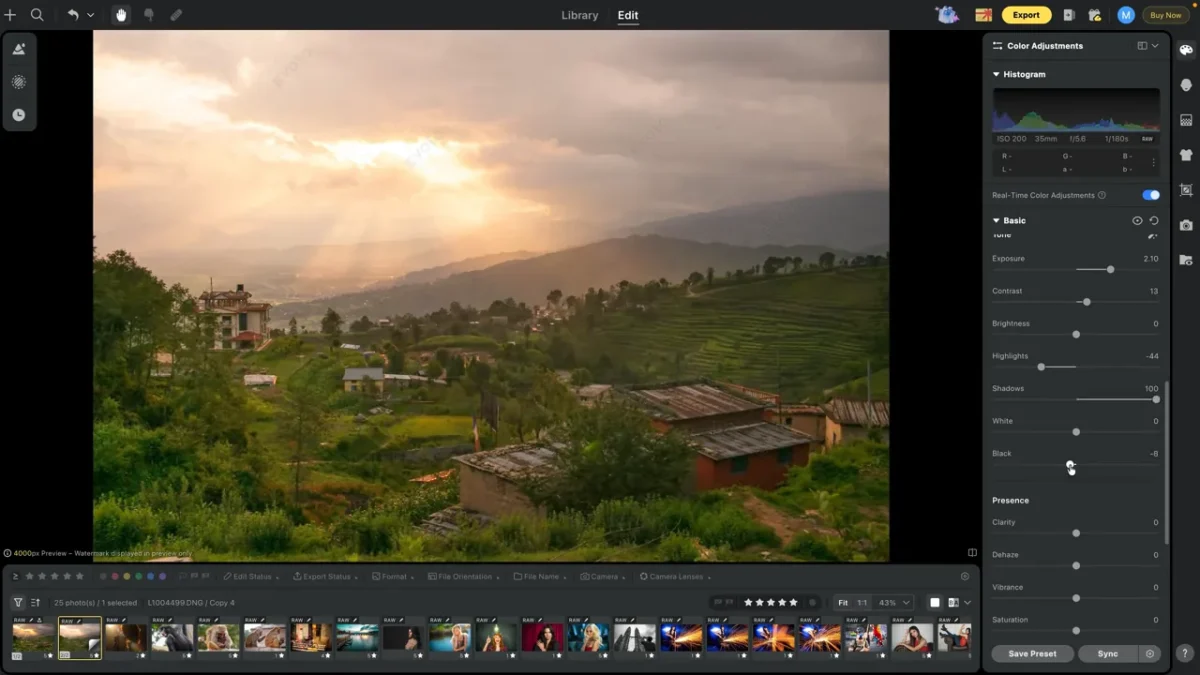The width and height of the screenshot is (1200, 675).
Task: Open the Camera Lenses filter dropdown
Action: (674, 576)
